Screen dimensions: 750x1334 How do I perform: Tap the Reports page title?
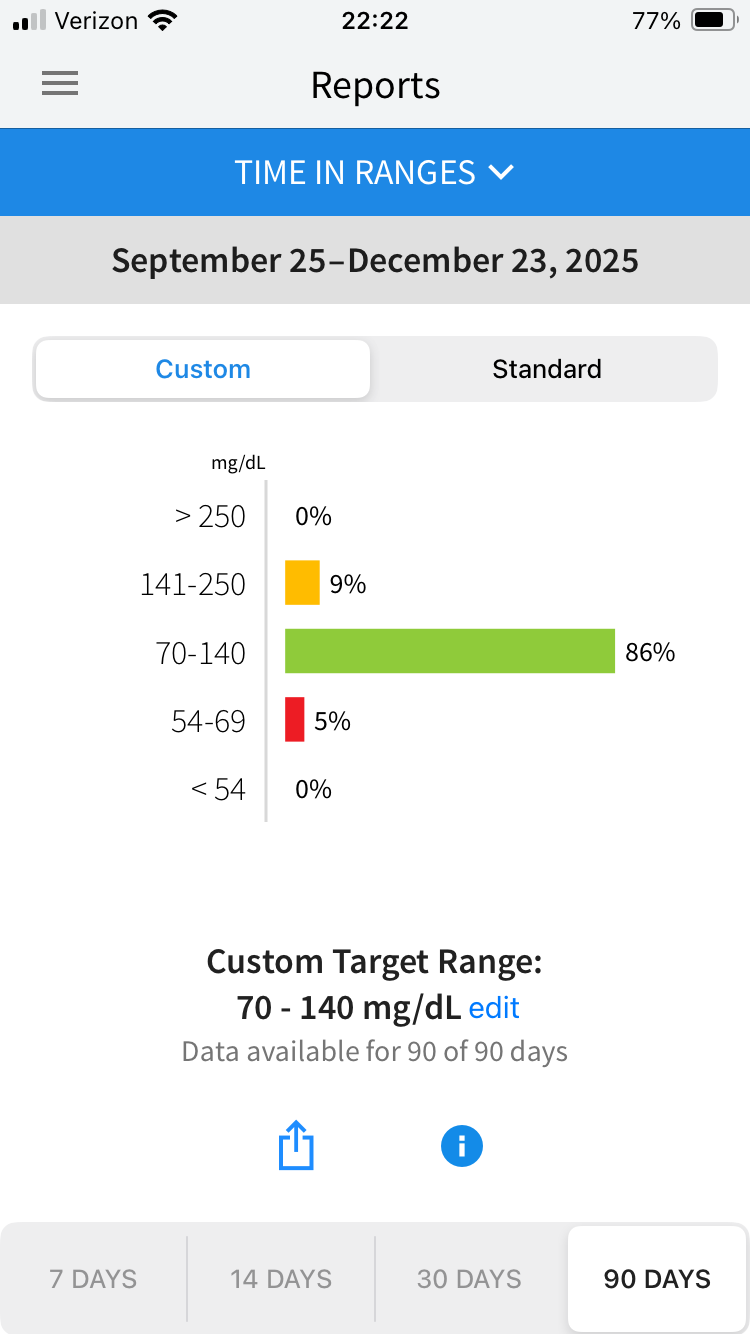(375, 85)
